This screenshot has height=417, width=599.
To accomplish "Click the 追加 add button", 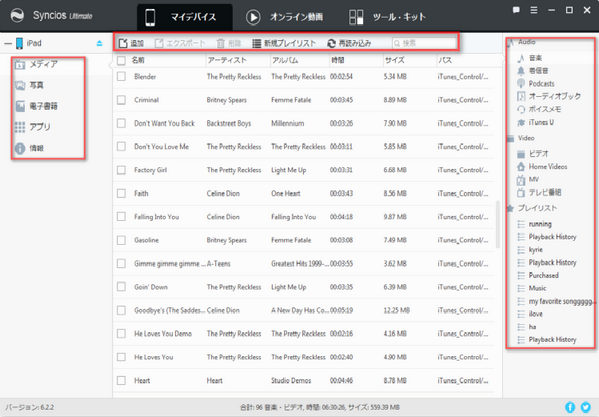I will pyautogui.click(x=131, y=43).
